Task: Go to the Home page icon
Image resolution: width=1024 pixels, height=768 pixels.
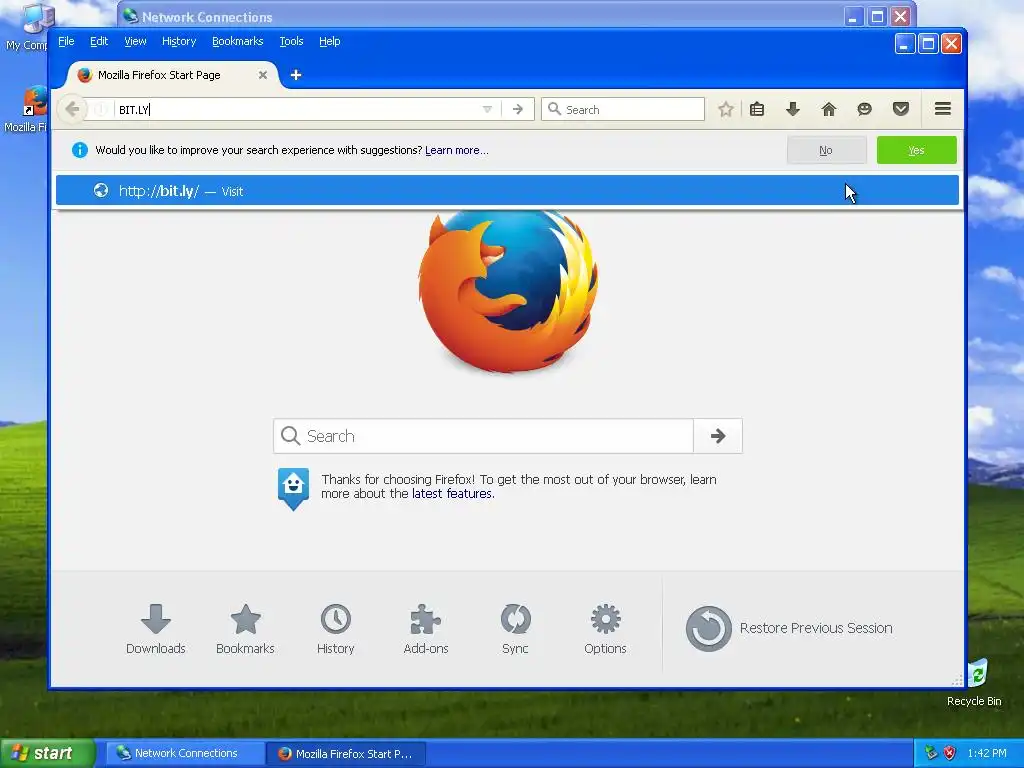Action: pyautogui.click(x=829, y=109)
